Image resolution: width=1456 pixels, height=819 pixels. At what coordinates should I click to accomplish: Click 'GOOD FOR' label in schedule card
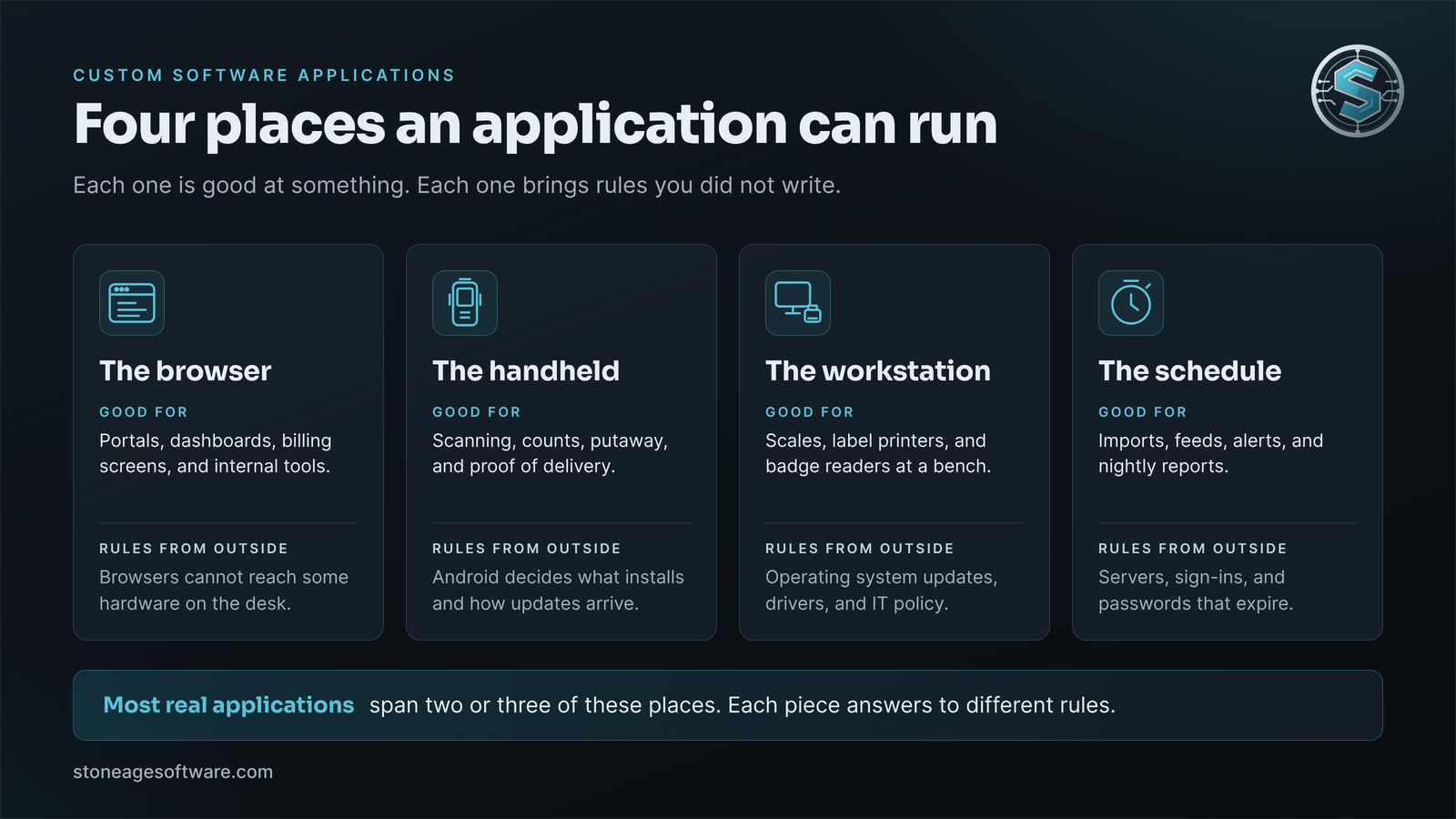click(x=1142, y=412)
